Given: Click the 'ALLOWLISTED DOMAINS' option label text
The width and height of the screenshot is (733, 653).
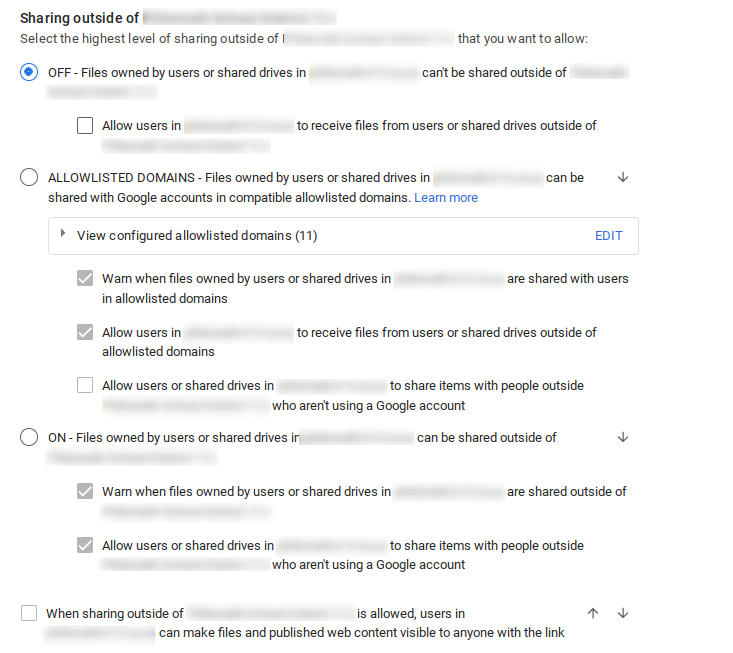Looking at the screenshot, I should [121, 178].
